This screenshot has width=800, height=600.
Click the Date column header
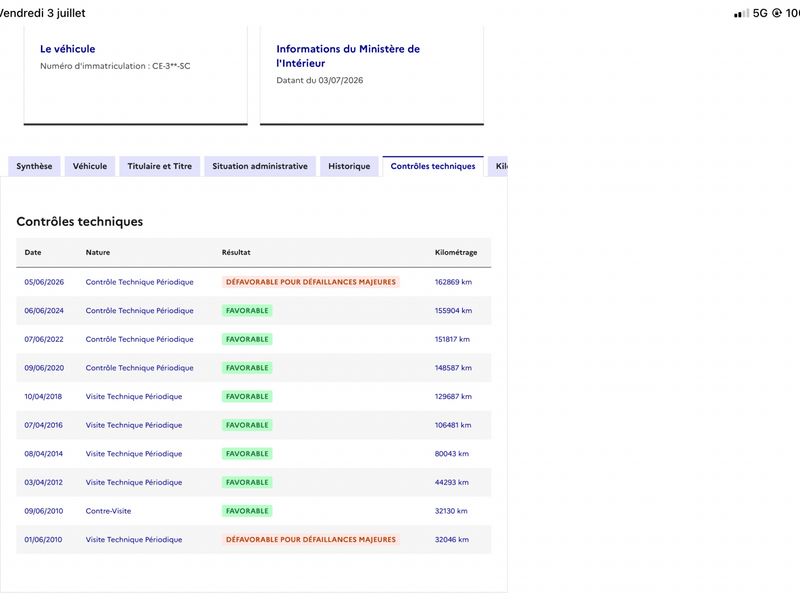coord(33,253)
